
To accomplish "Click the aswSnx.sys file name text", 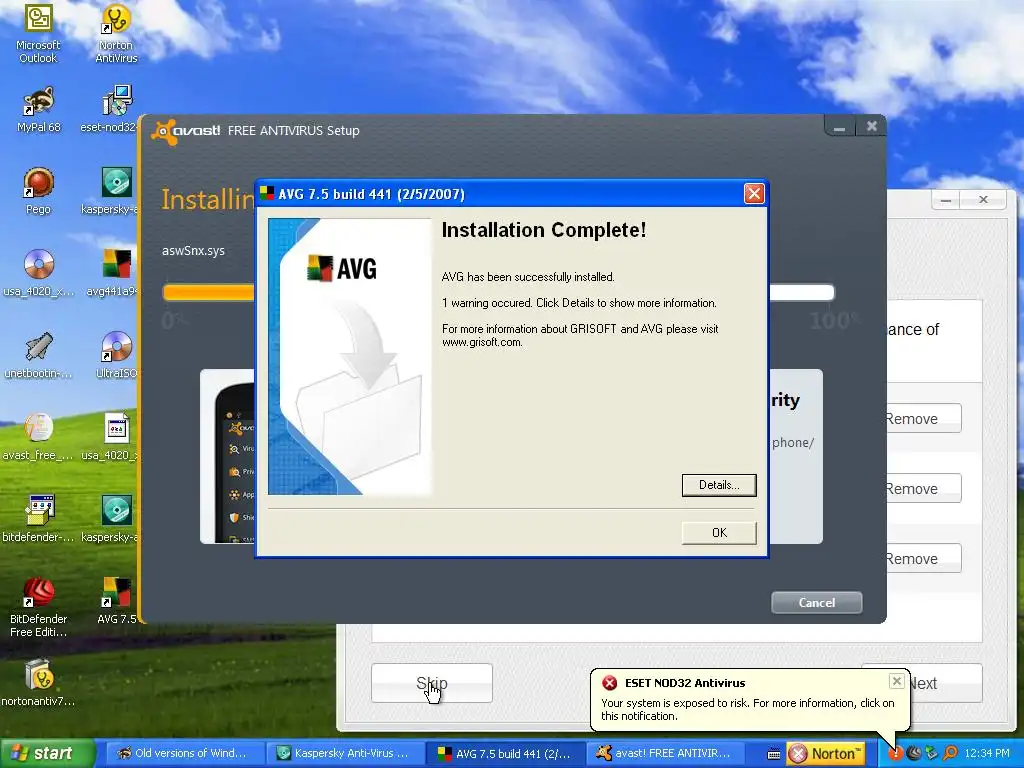I will 193,251.
